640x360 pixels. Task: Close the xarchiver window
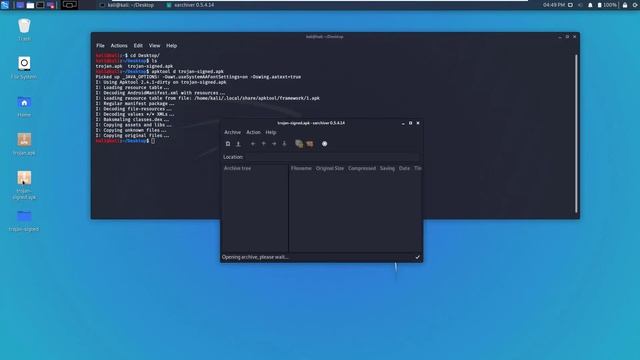[418, 123]
